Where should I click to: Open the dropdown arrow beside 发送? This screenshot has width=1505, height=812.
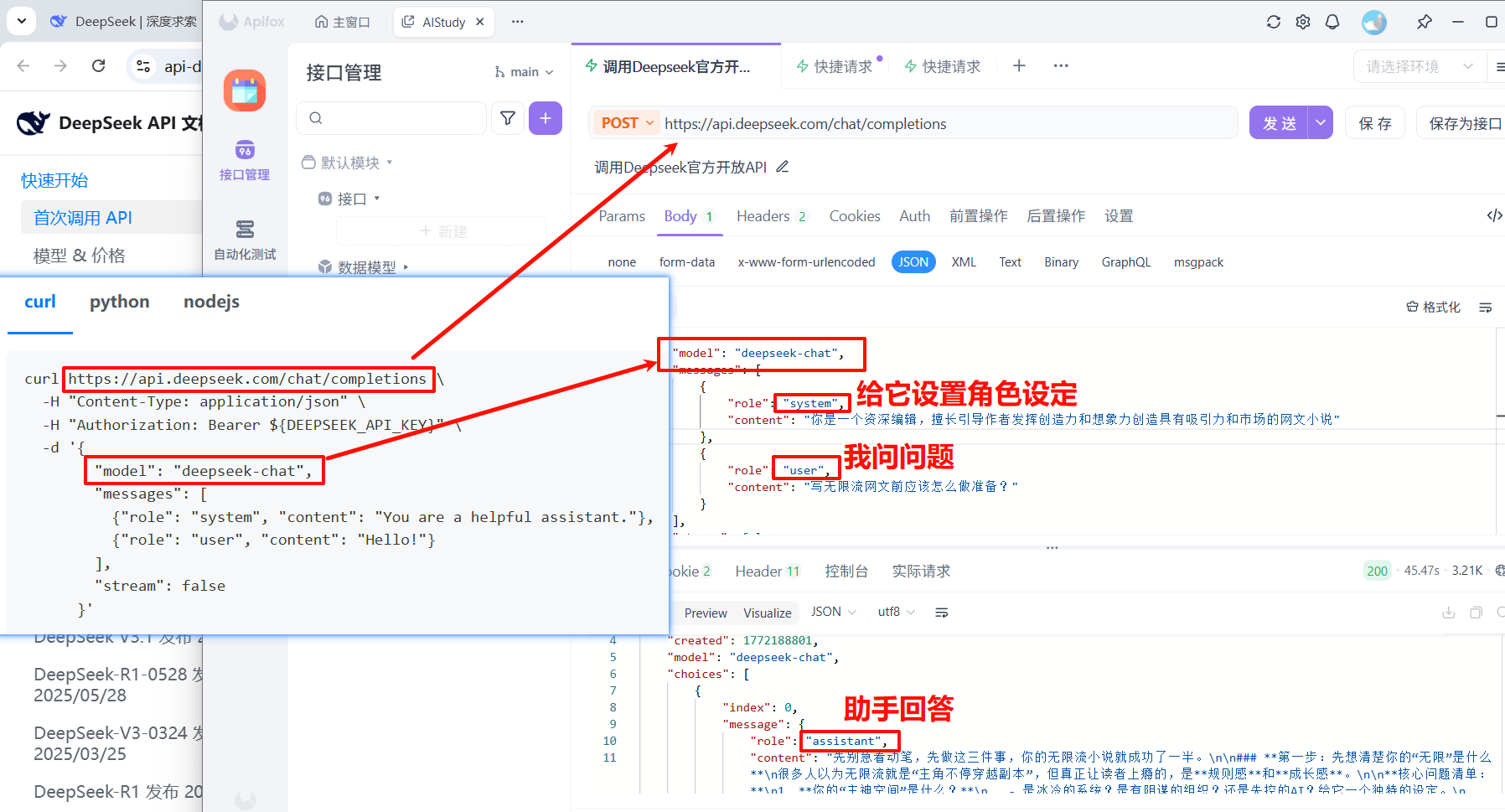(x=1321, y=123)
